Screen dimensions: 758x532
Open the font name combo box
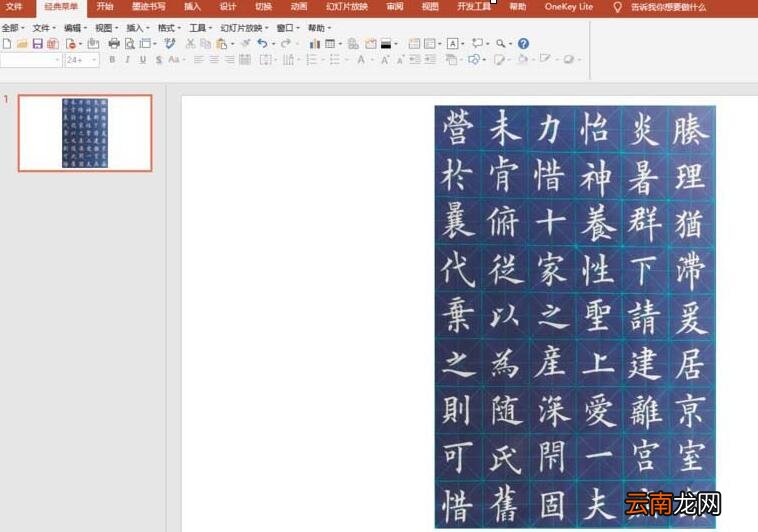click(31, 60)
